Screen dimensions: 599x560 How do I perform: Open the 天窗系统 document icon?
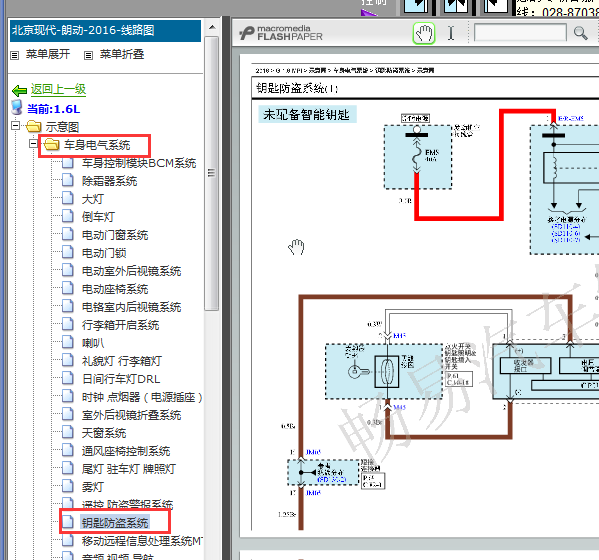[x=68, y=432]
